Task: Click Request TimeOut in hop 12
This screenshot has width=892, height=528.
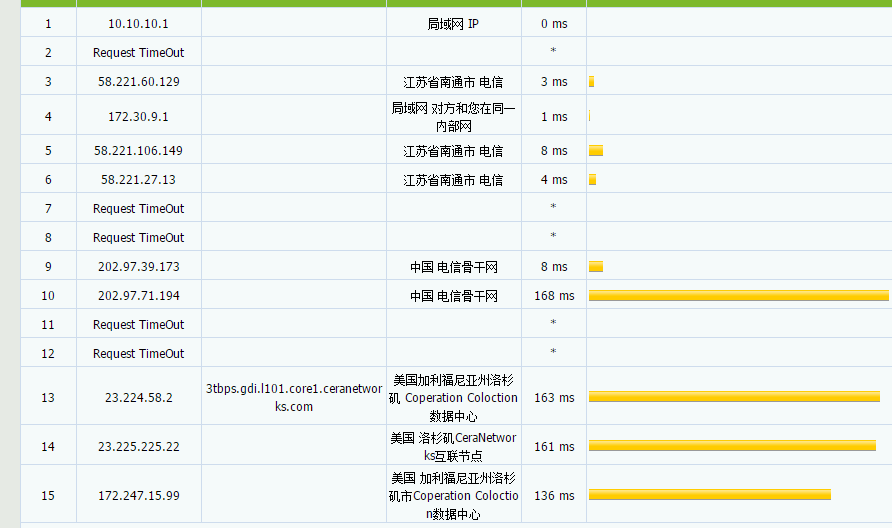Action: (x=138, y=354)
